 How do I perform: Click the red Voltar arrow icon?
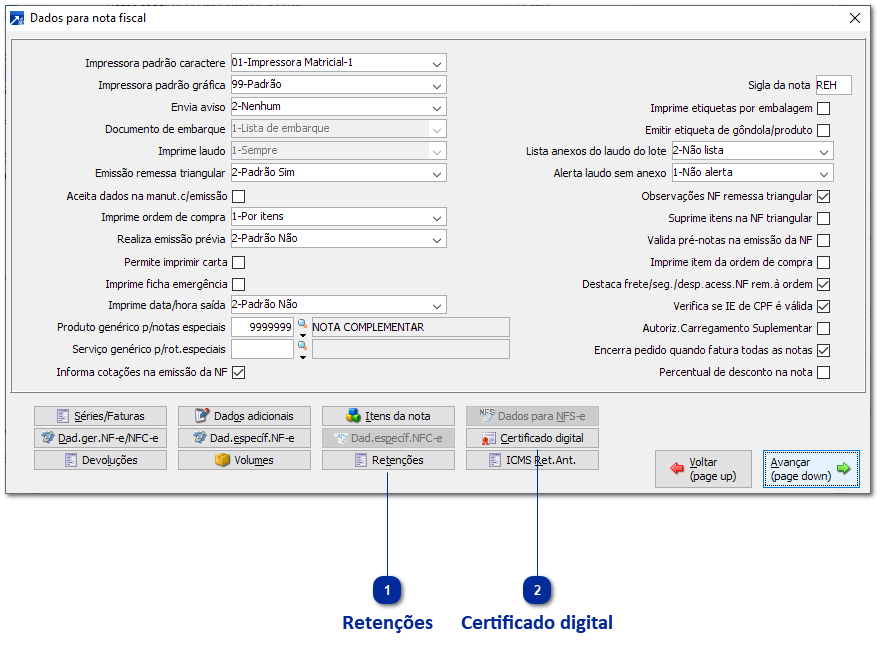pyautogui.click(x=677, y=468)
